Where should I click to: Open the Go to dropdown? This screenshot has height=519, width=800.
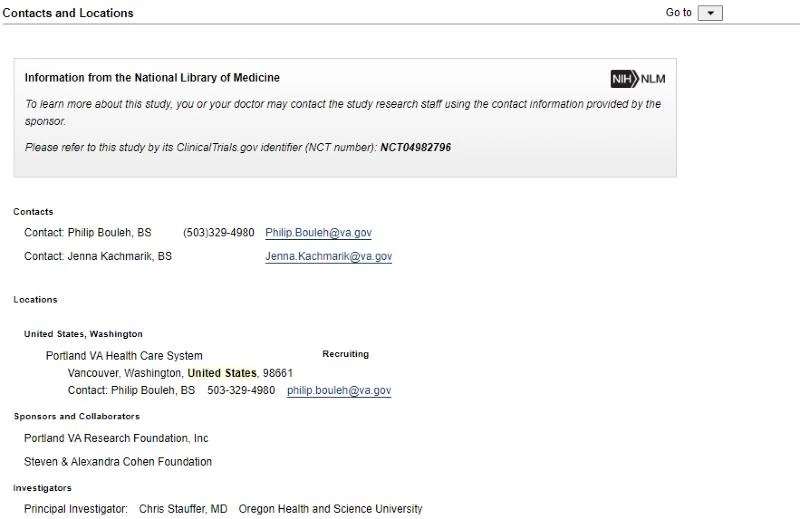pyautogui.click(x=710, y=13)
